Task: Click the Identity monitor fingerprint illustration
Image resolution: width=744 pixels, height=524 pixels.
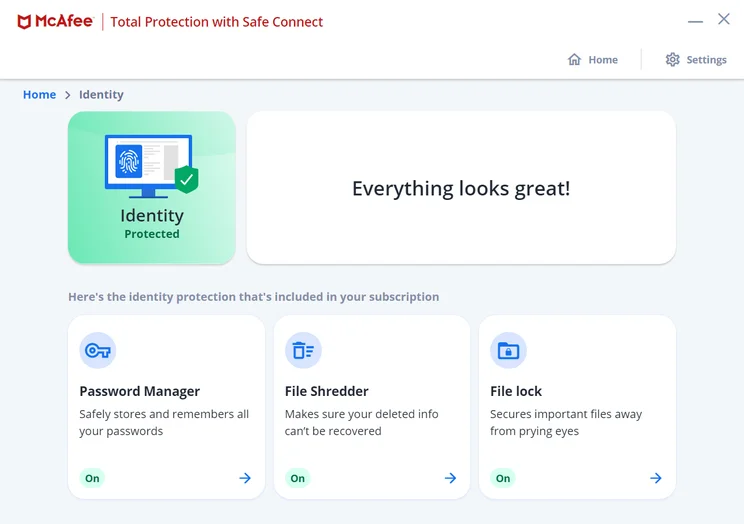Action: (x=148, y=166)
